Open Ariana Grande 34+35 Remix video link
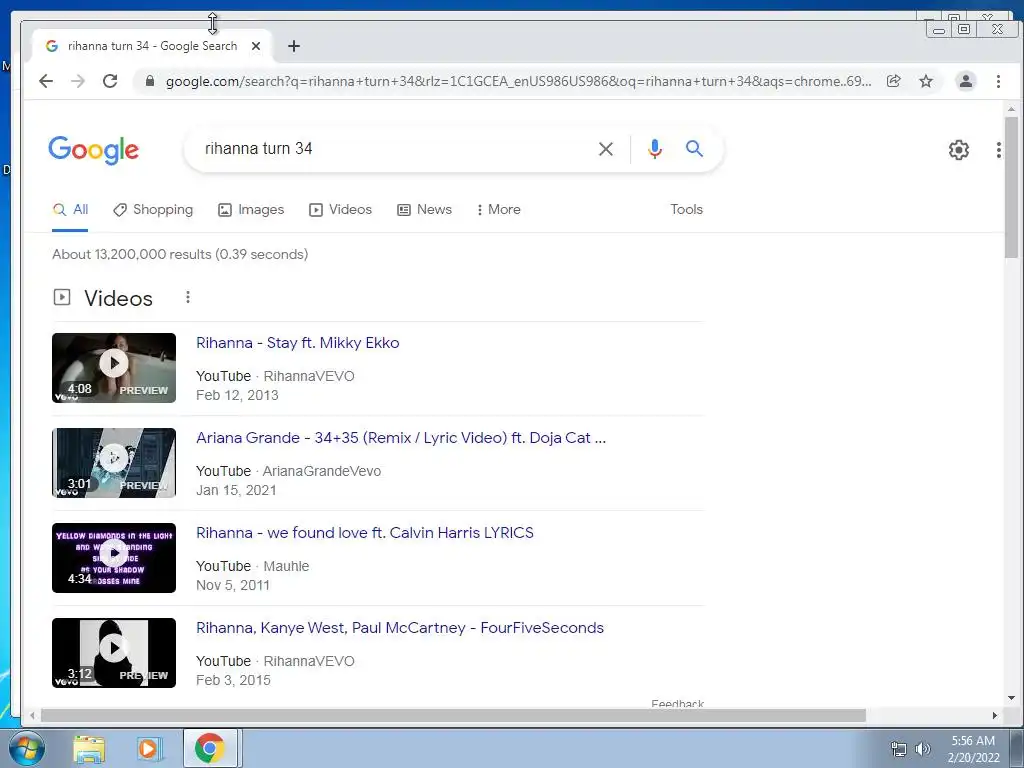Viewport: 1024px width, 768px height. click(401, 438)
